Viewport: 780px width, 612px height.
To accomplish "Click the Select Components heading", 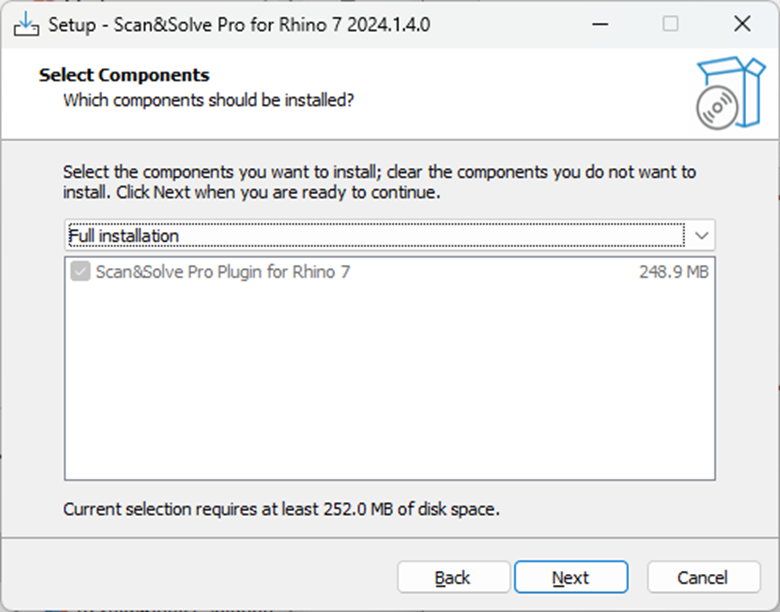I will click(124, 75).
